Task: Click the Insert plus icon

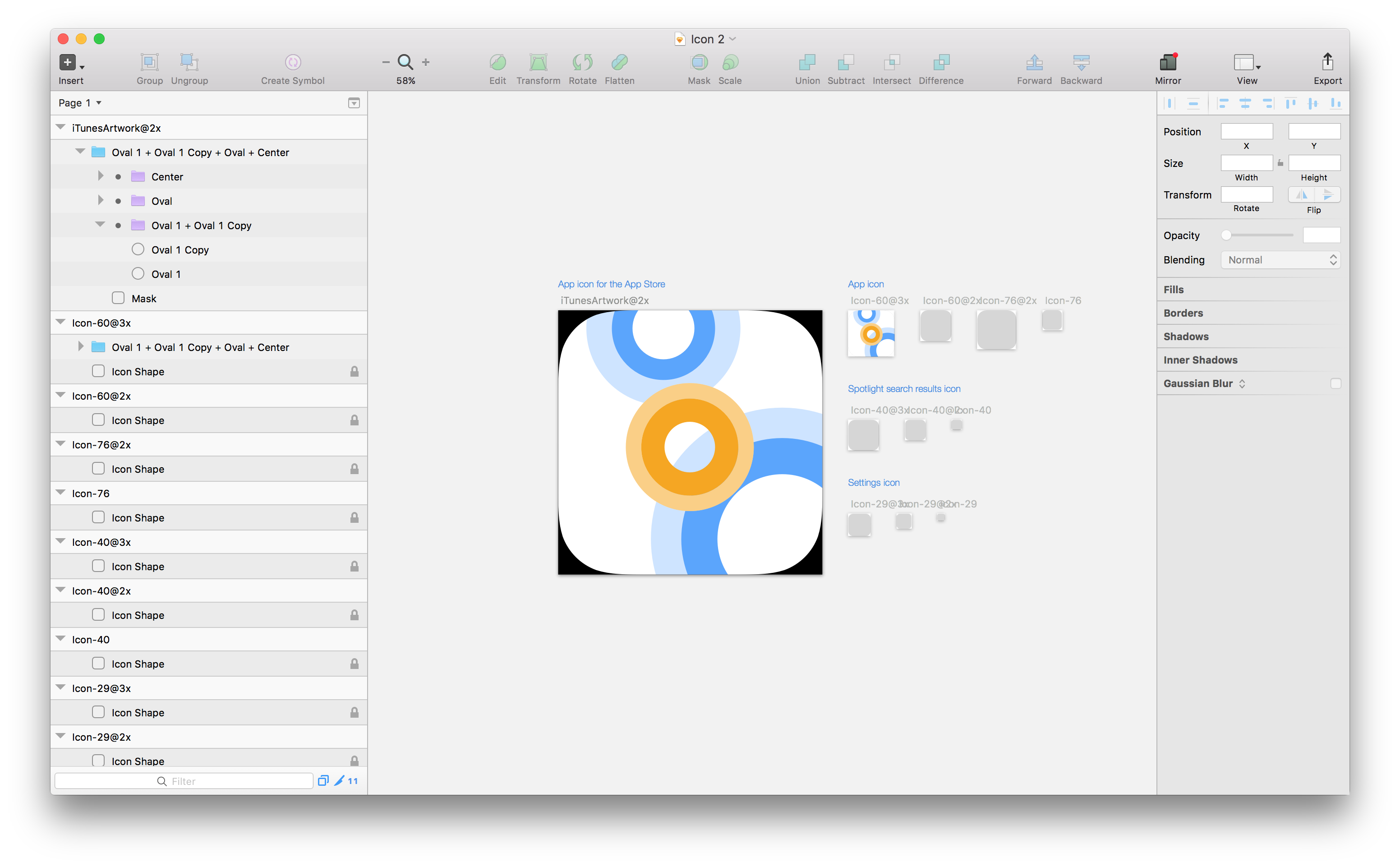Action: [68, 62]
